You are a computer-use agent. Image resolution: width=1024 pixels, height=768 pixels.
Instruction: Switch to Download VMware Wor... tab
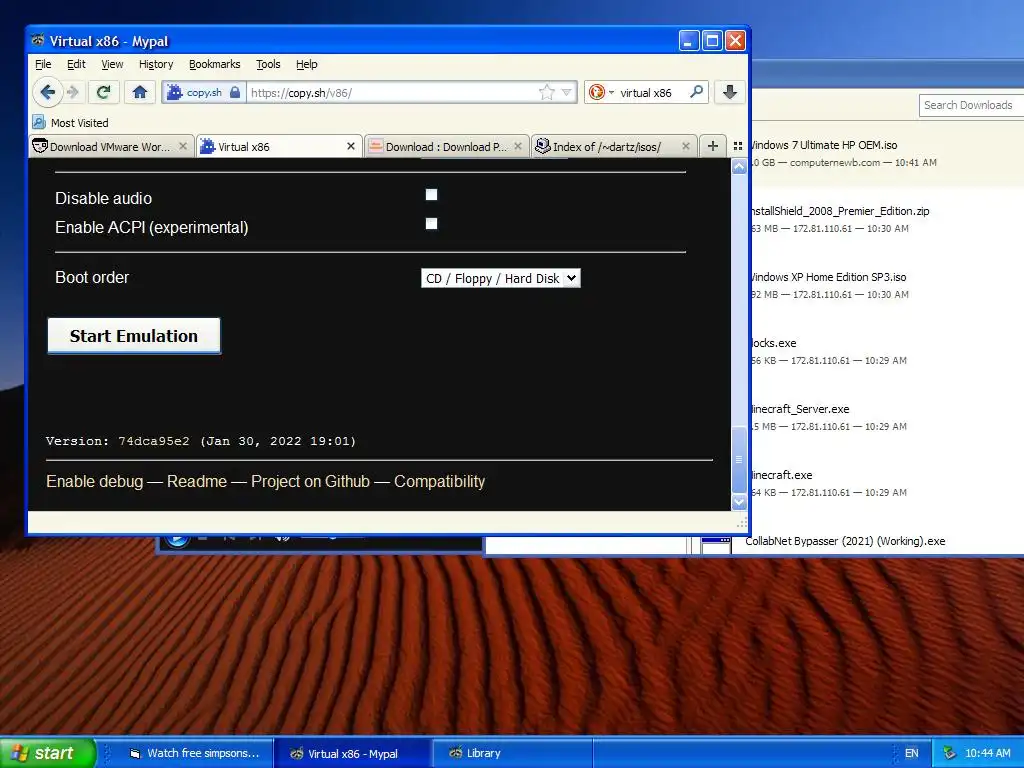coord(112,146)
